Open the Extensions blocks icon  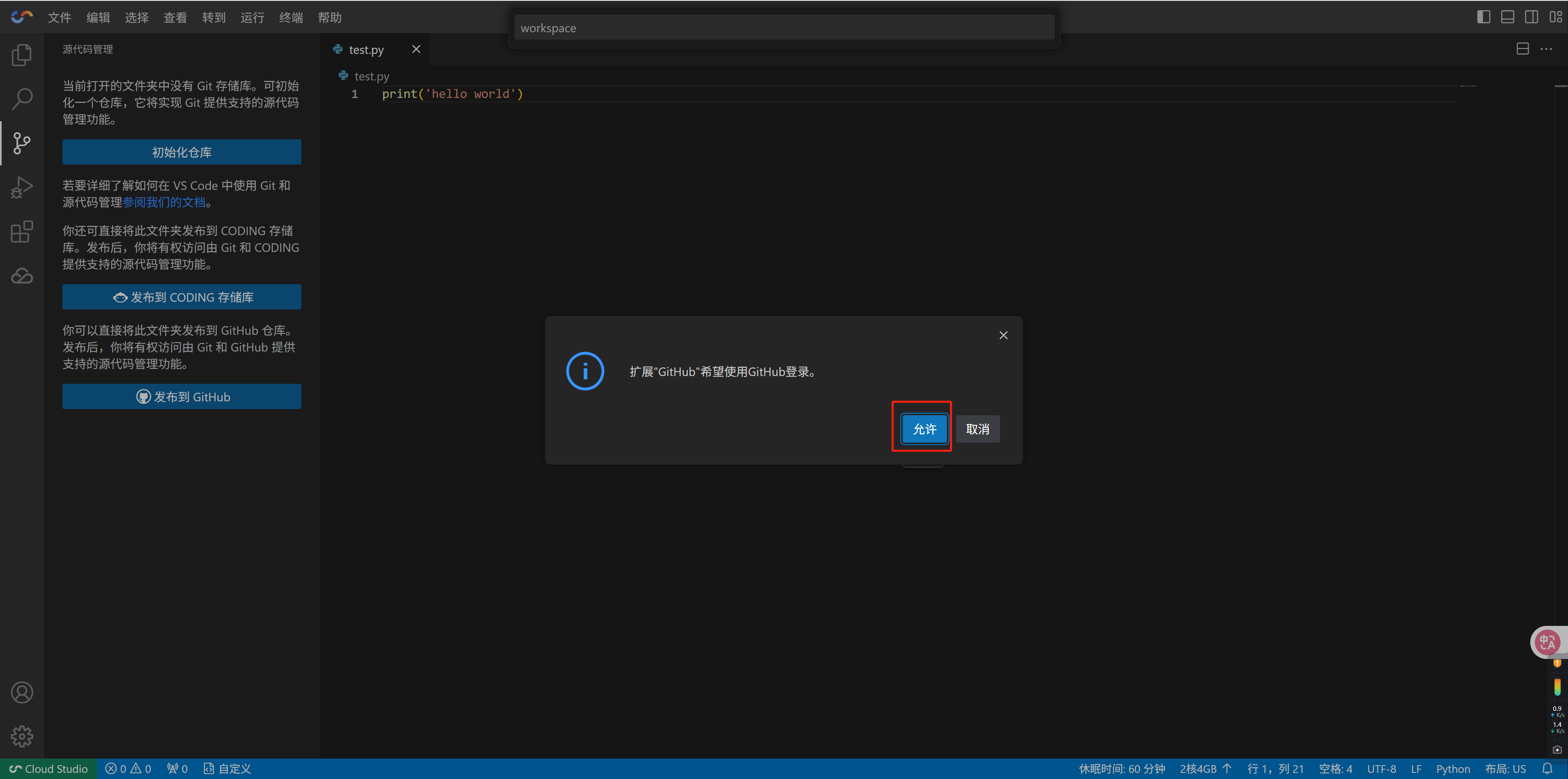click(22, 232)
